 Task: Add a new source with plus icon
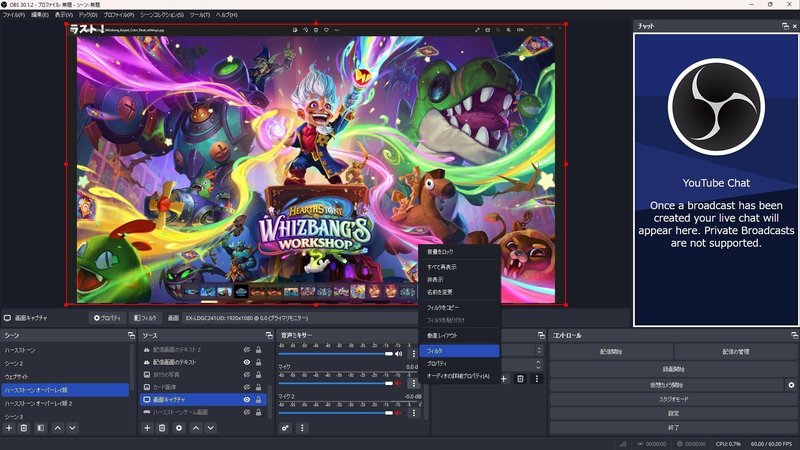click(147, 428)
